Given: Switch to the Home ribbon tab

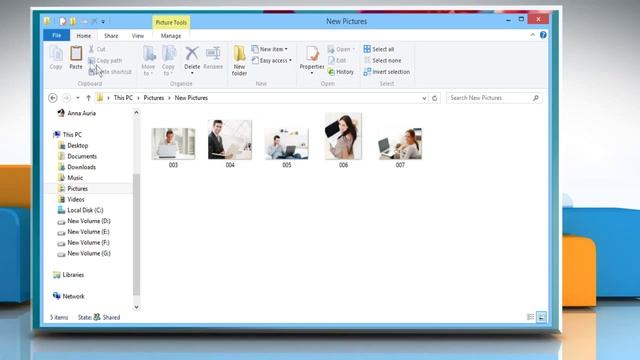Looking at the screenshot, I should pos(84,36).
